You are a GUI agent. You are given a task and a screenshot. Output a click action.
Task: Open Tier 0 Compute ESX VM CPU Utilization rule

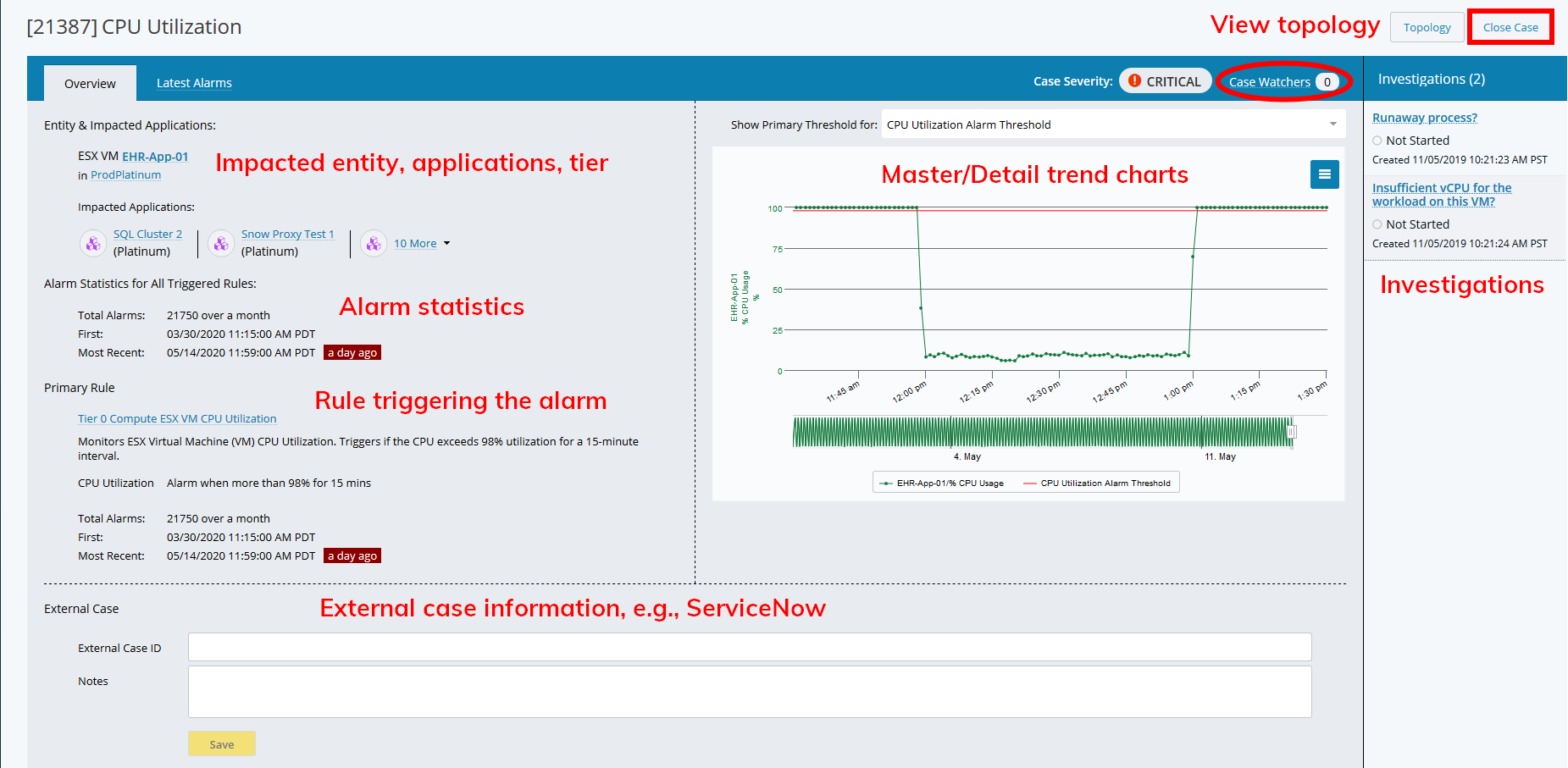click(x=177, y=418)
